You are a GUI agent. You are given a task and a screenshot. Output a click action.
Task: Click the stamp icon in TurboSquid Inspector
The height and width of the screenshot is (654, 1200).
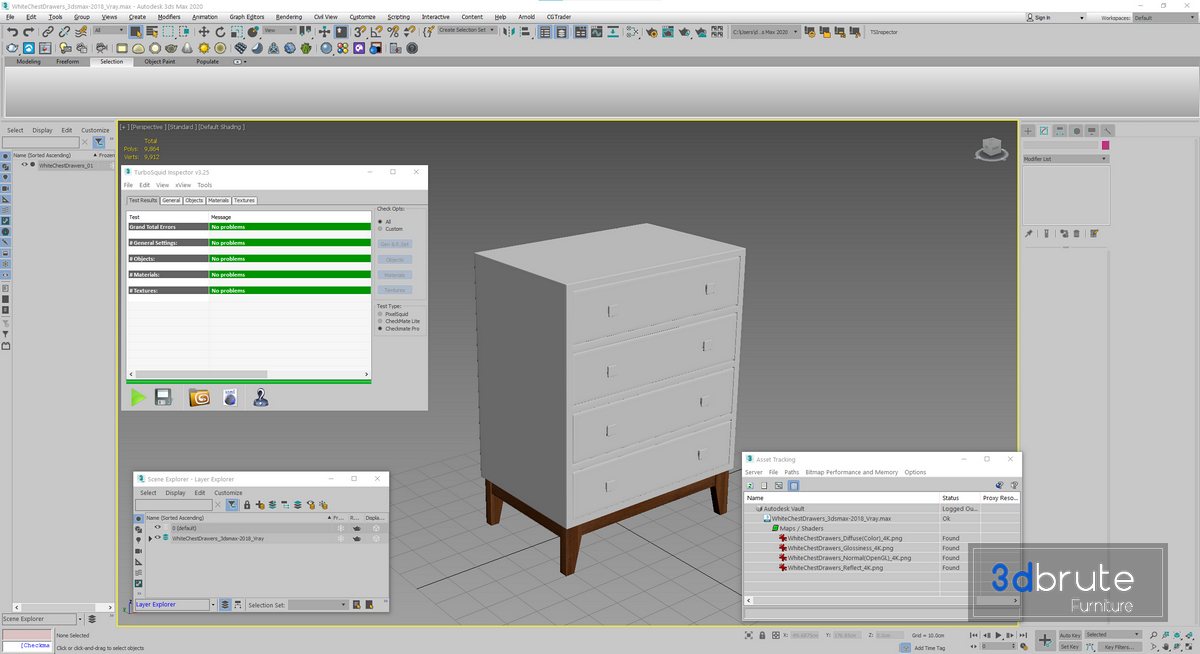[x=260, y=397]
